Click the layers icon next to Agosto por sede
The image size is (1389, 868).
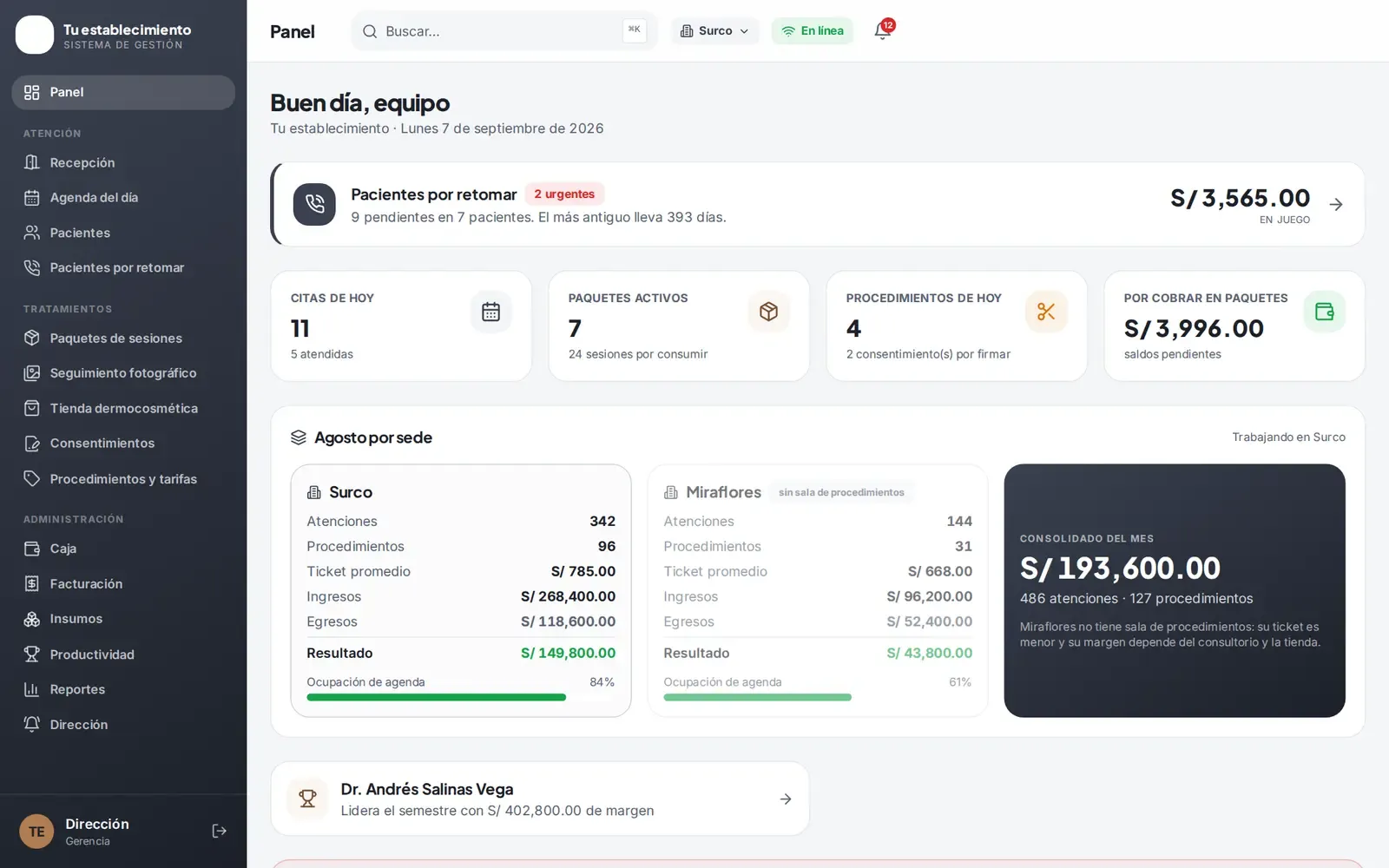299,437
